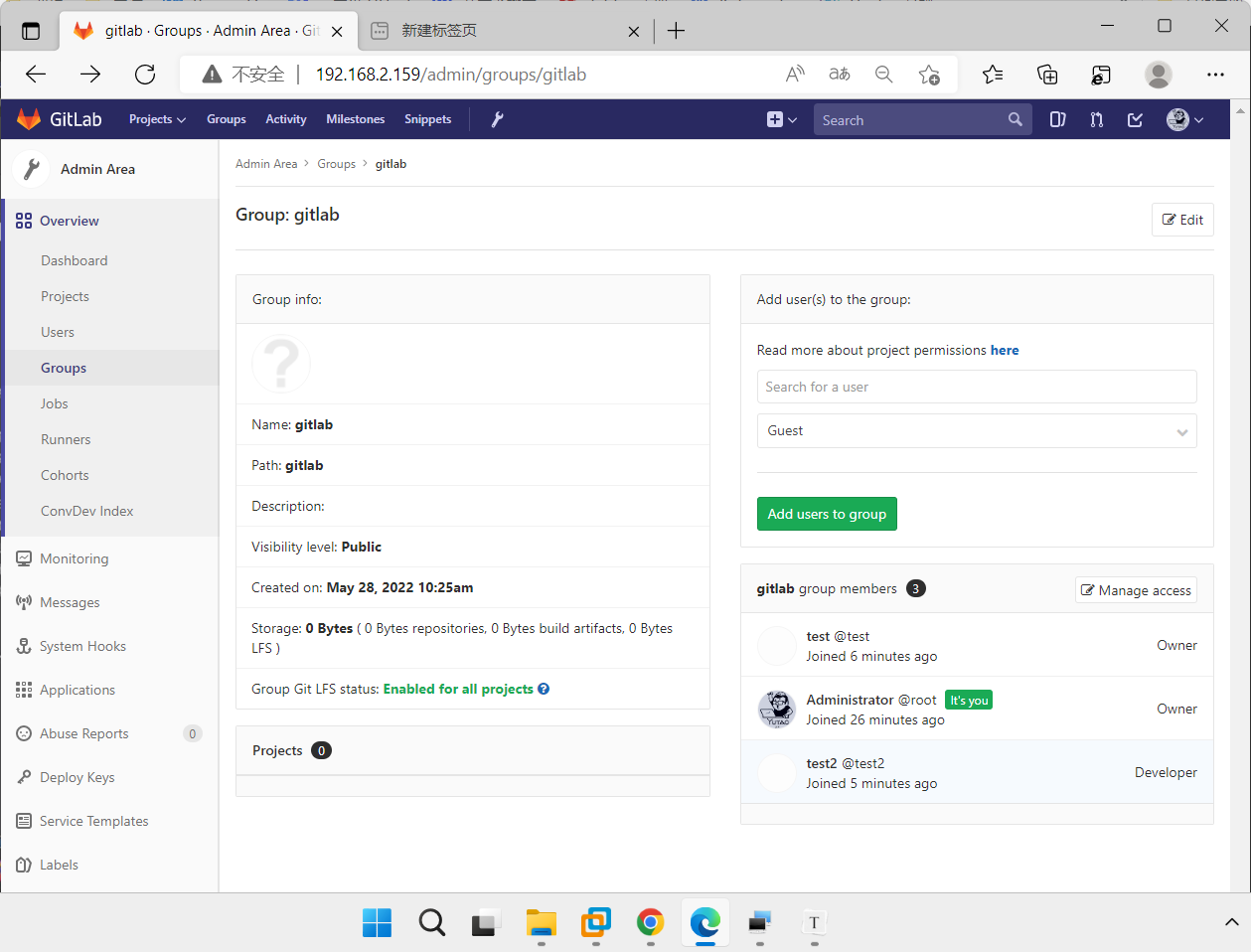Open Runners in the sidebar

click(x=66, y=439)
